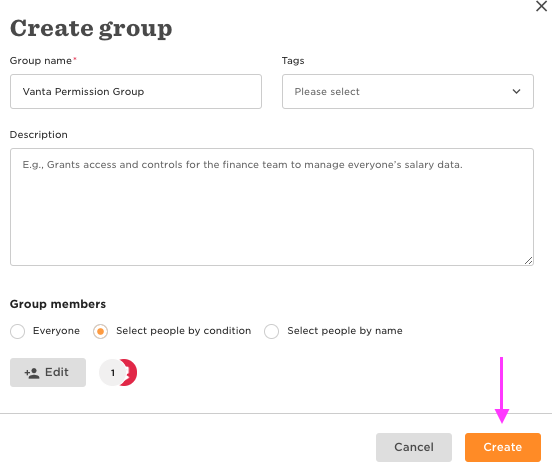The image size is (552, 470).
Task: Click the Edit members button
Action: tap(48, 372)
